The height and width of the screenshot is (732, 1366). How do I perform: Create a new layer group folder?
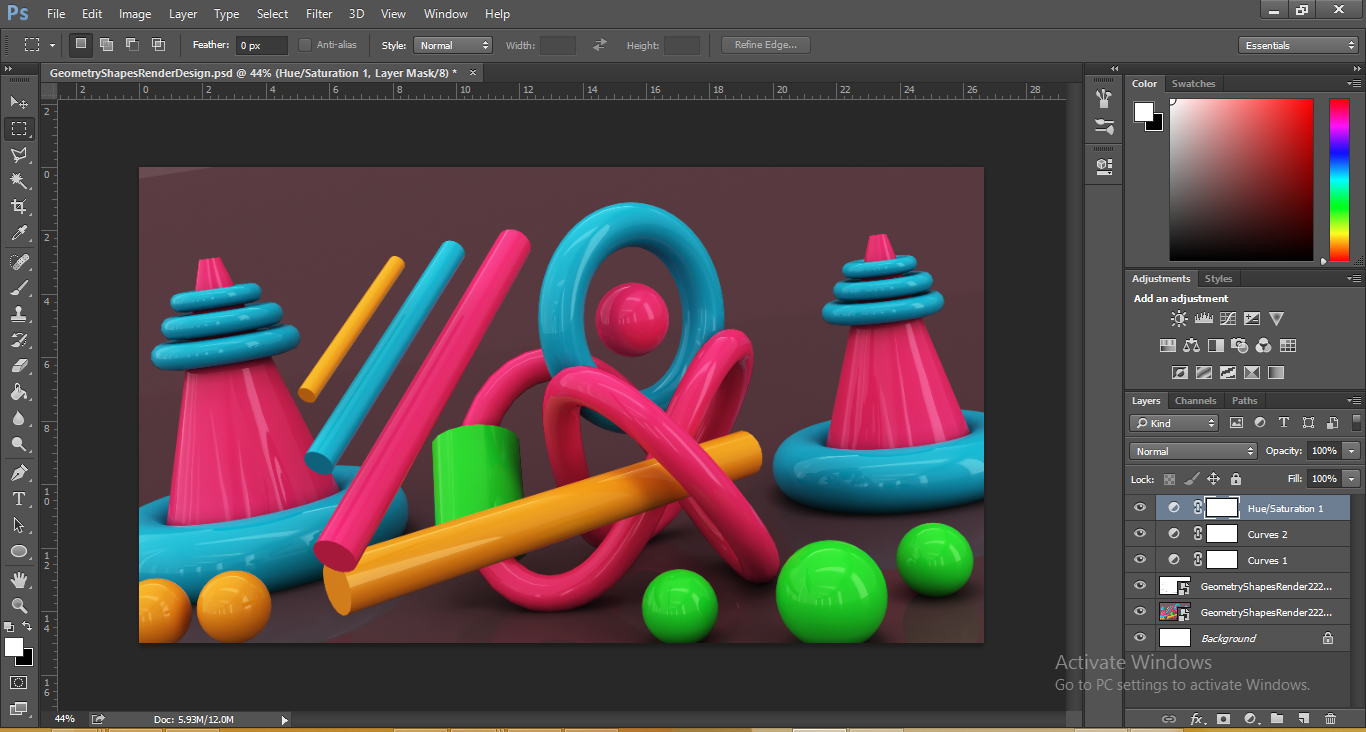pos(1277,718)
